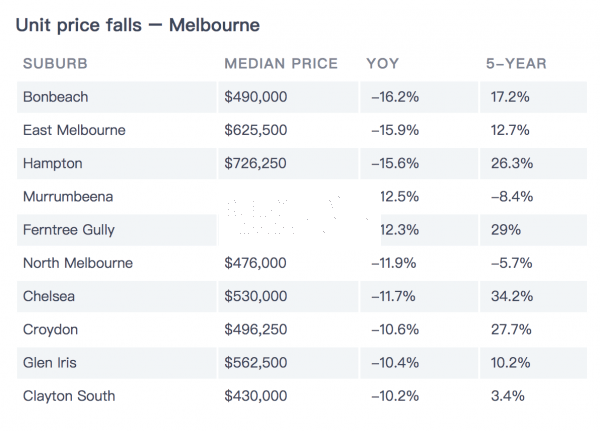The image size is (600, 431).
Task: Select Bonbeach's -16.2% YOY value
Action: 395,97
